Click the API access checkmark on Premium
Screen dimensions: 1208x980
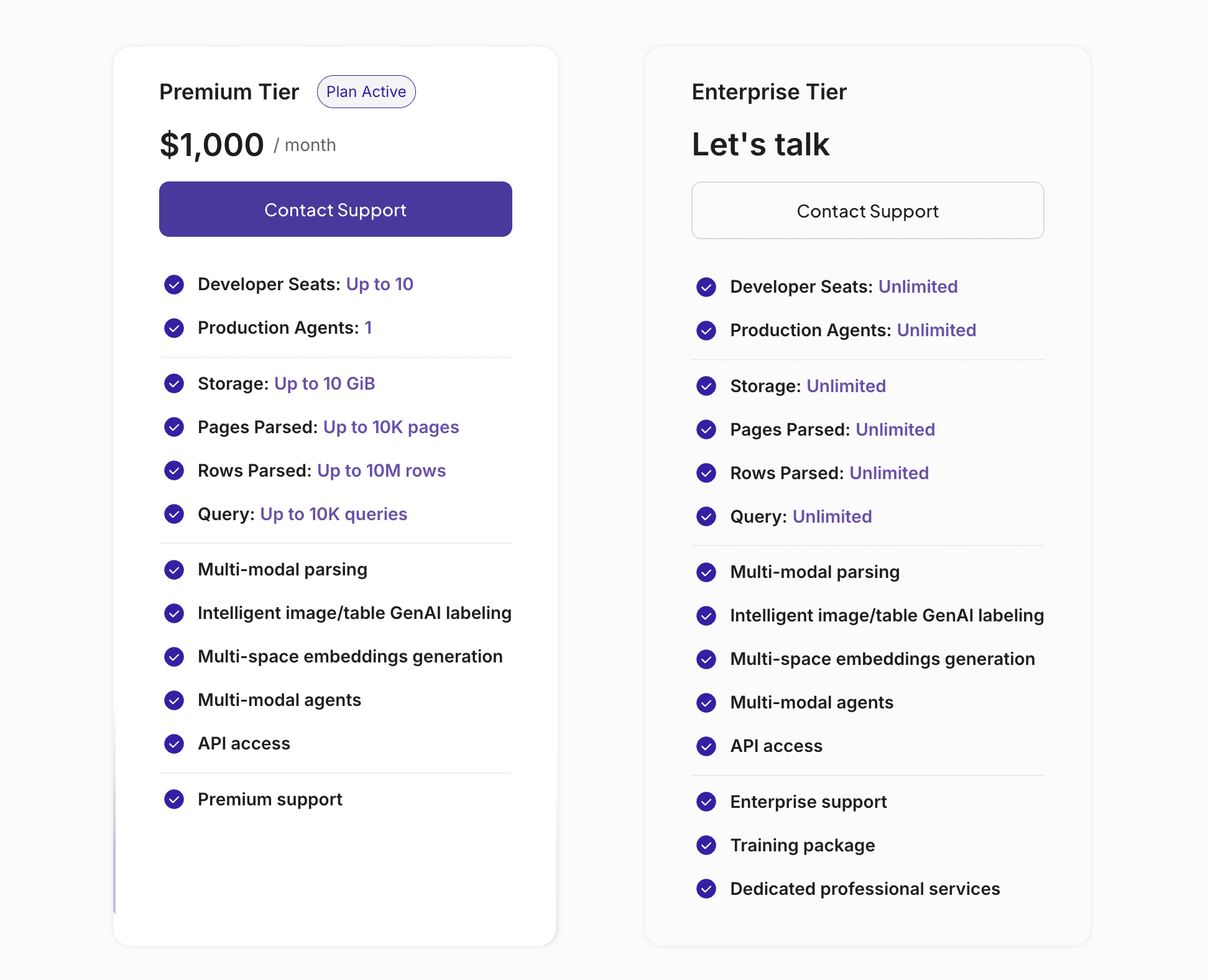pyautogui.click(x=174, y=744)
